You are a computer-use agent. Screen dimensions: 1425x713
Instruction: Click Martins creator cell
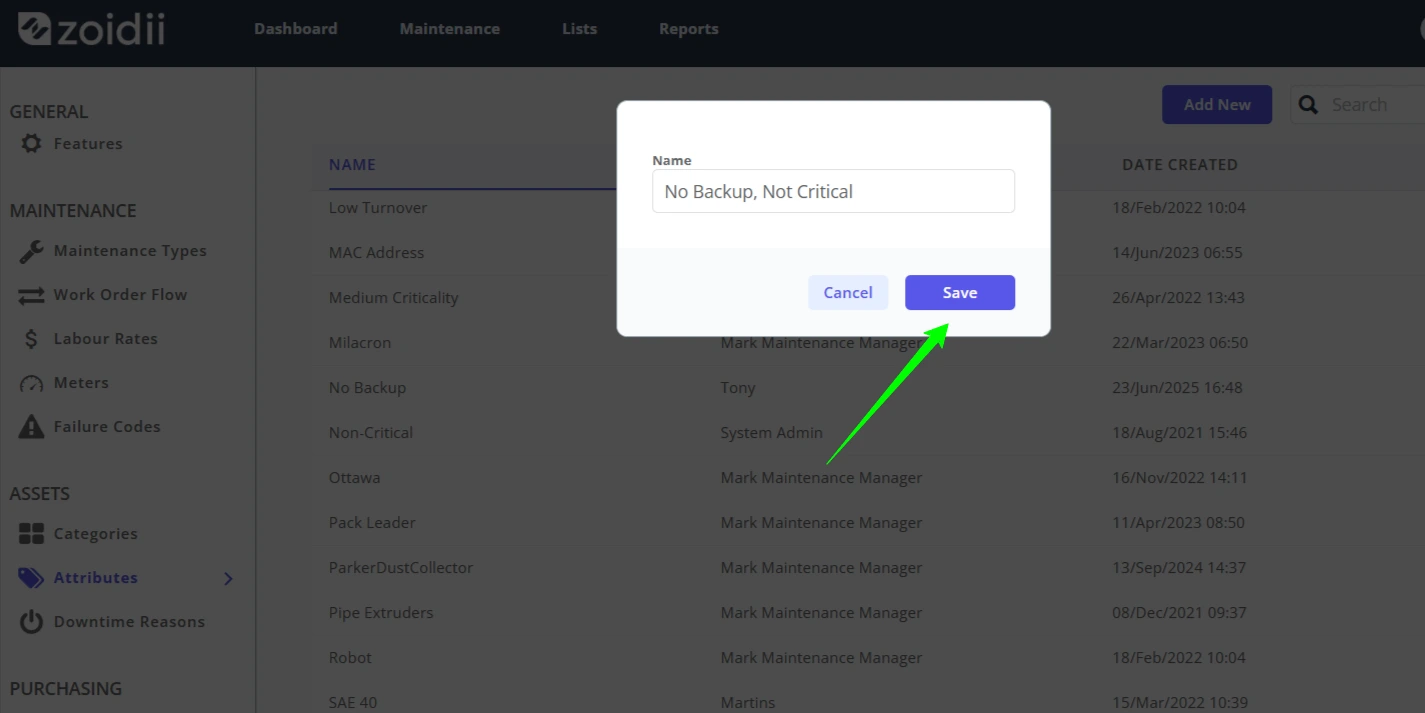[748, 703]
